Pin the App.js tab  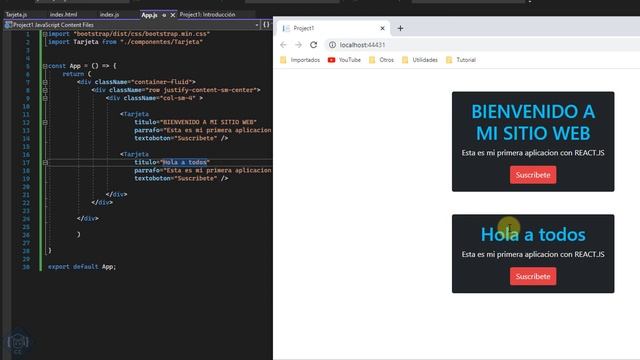click(164, 15)
